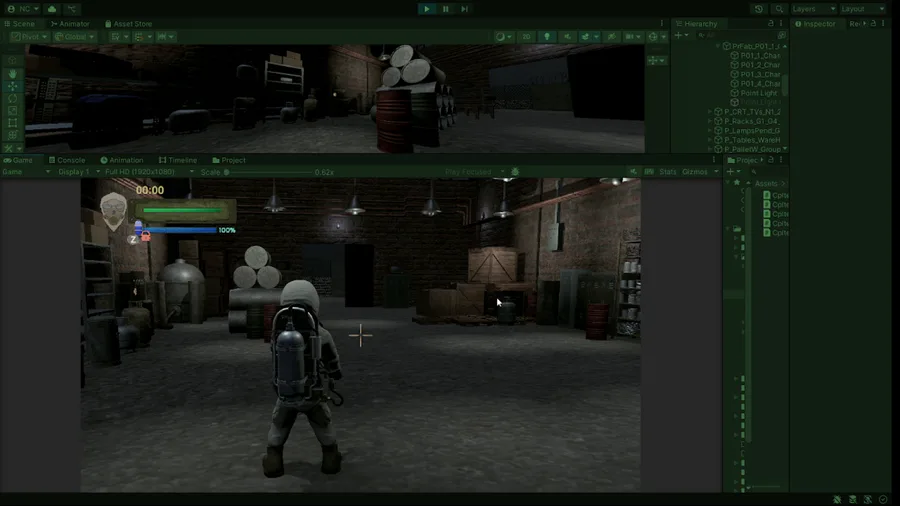Select P01_1_Char in Hierarchy

755,56
